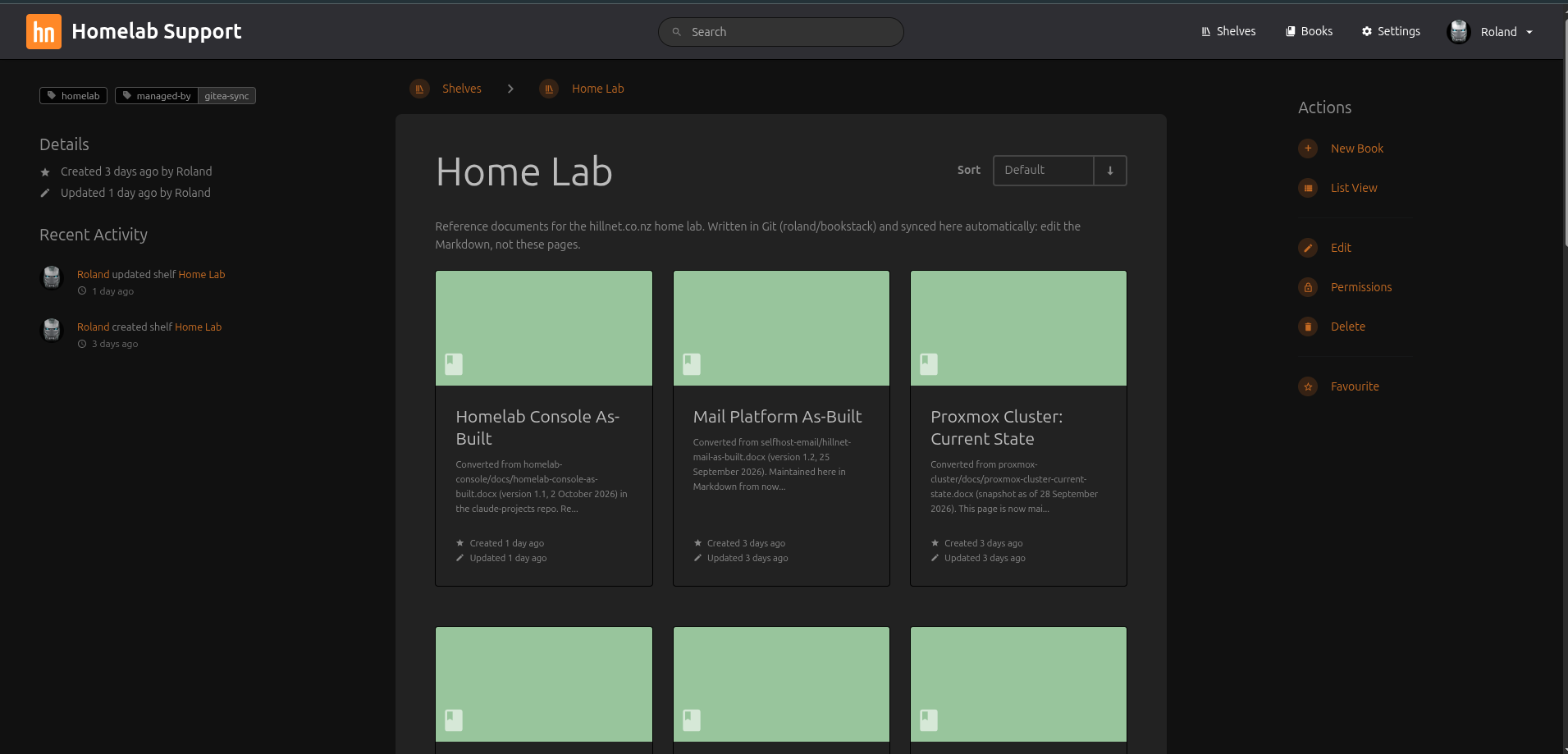
Task: Open the Mail Platform As-Built book title
Action: 777,417
